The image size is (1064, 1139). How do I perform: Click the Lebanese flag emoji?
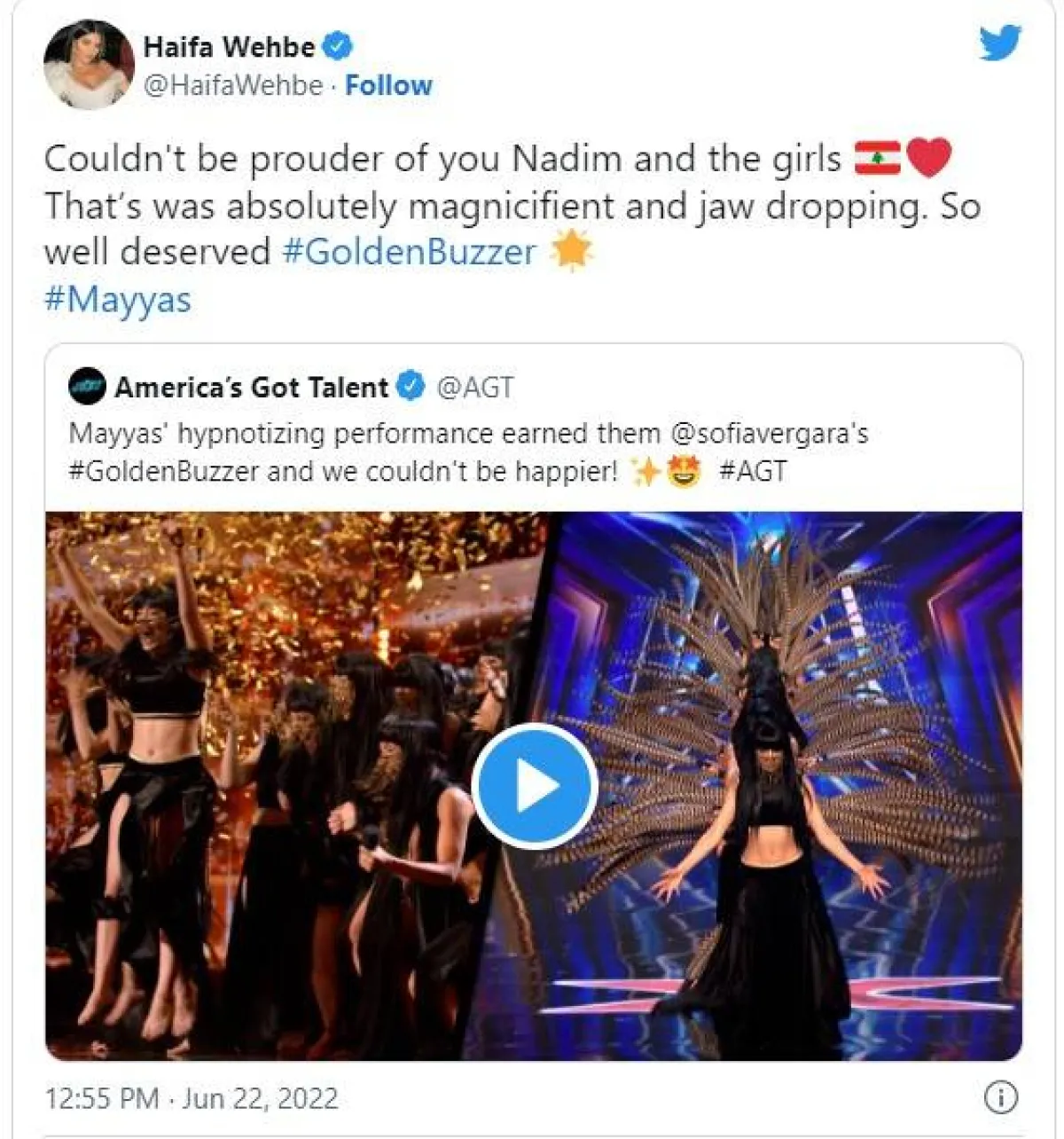pyautogui.click(x=877, y=159)
